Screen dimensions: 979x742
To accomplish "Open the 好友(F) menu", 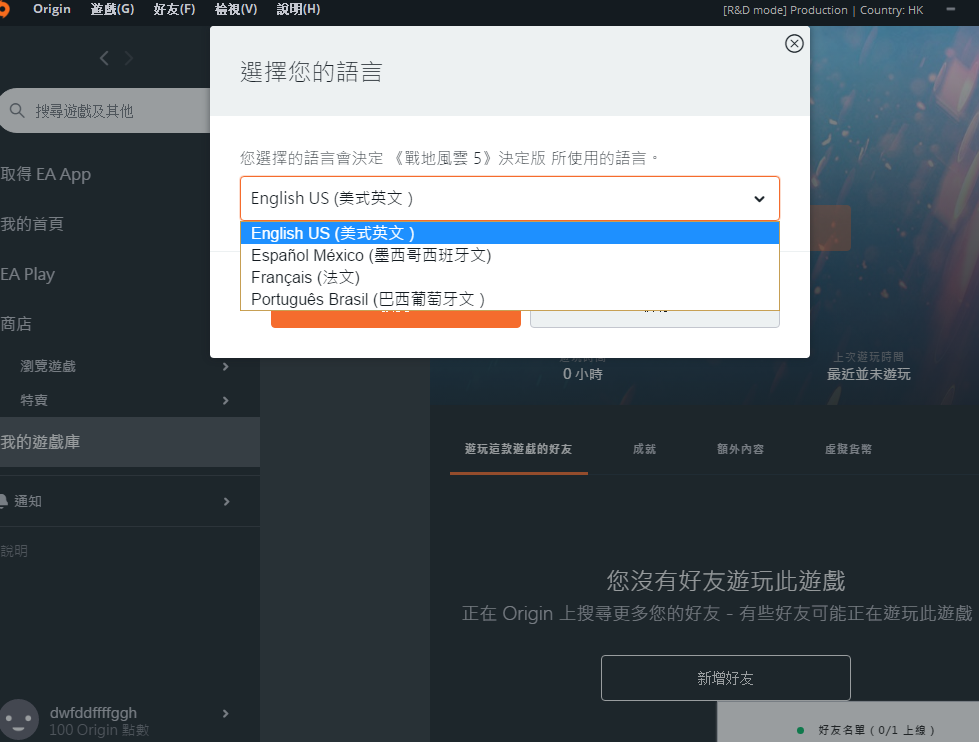I will [174, 10].
